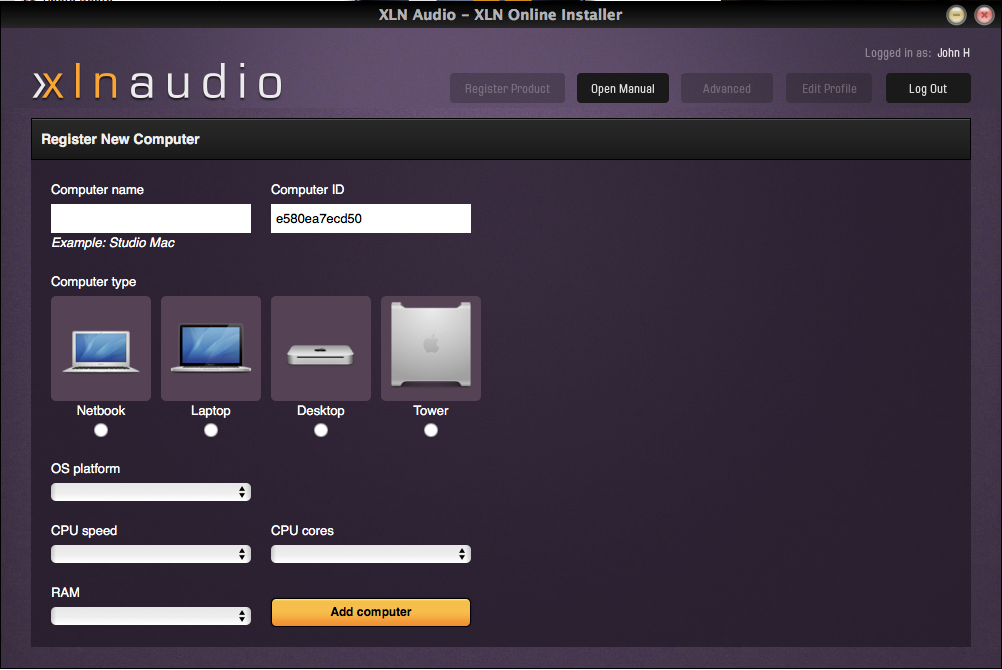Open the manual with Open Manual
The width and height of the screenshot is (1002, 670).
tap(623, 88)
